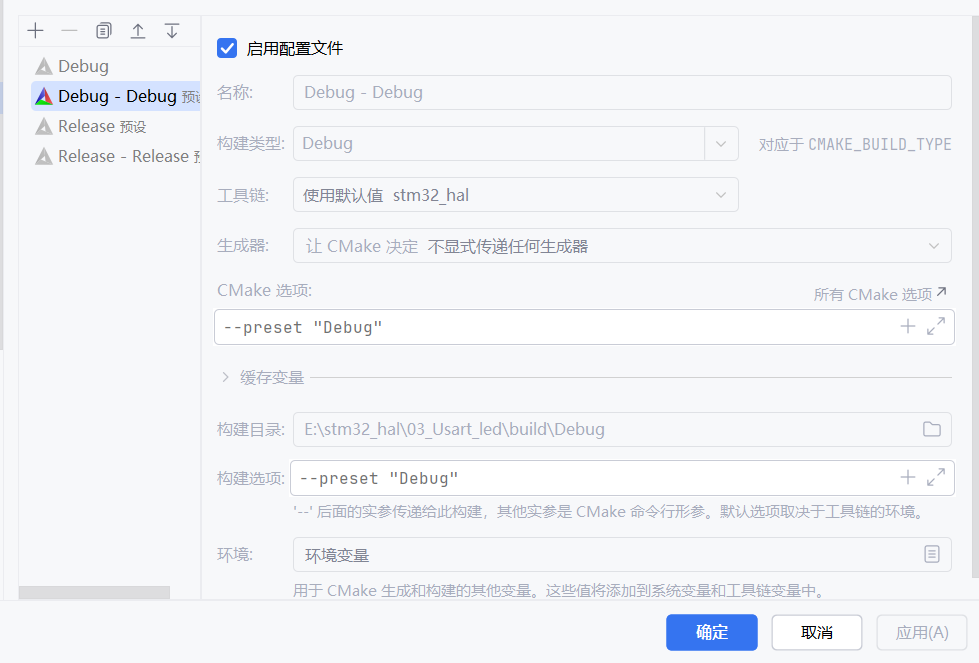979x663 pixels.
Task: Select Release 预设 profile
Action: pyautogui.click(x=116, y=126)
